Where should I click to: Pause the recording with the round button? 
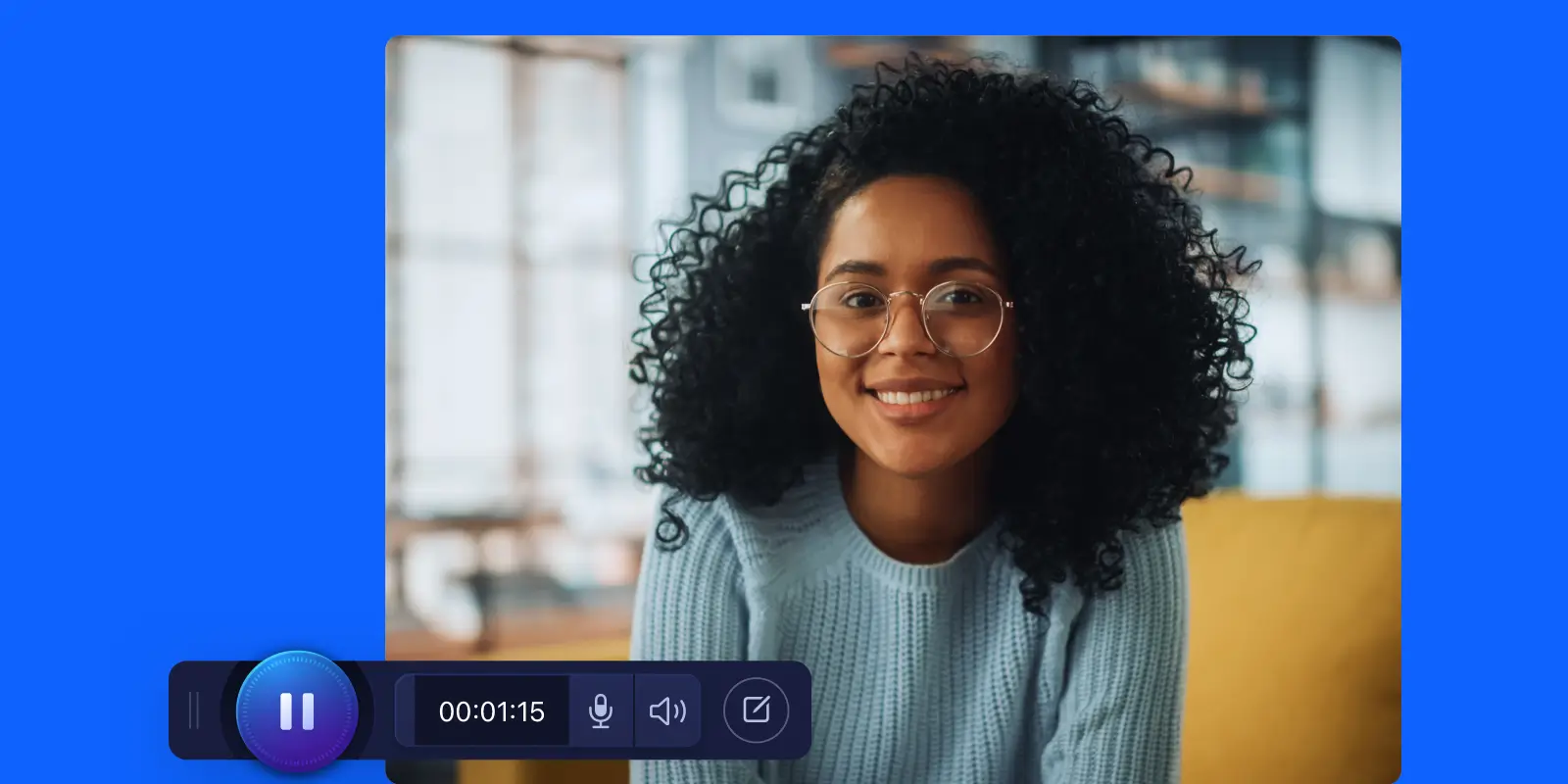297,711
